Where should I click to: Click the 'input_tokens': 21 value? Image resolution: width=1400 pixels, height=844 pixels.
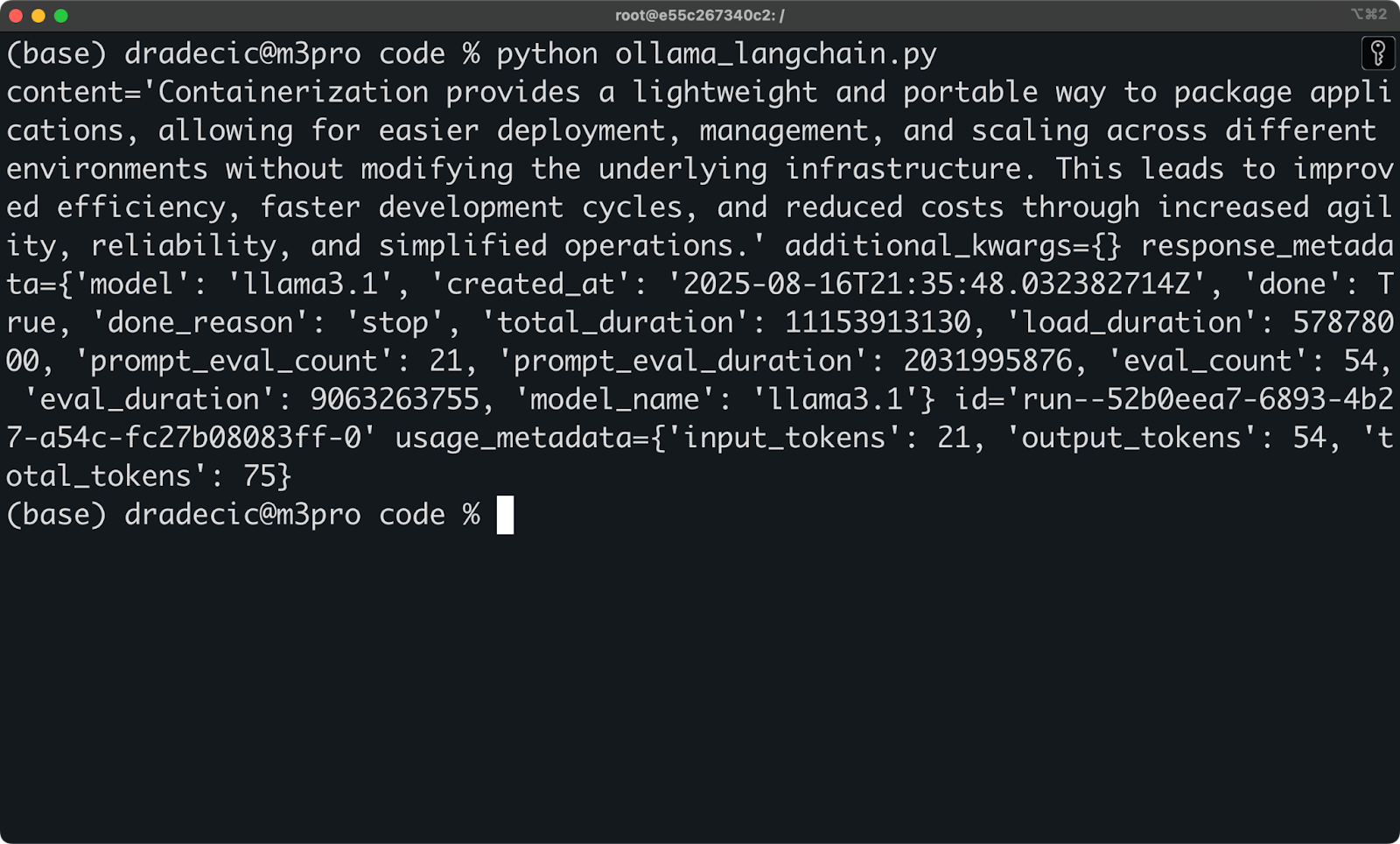(x=822, y=437)
